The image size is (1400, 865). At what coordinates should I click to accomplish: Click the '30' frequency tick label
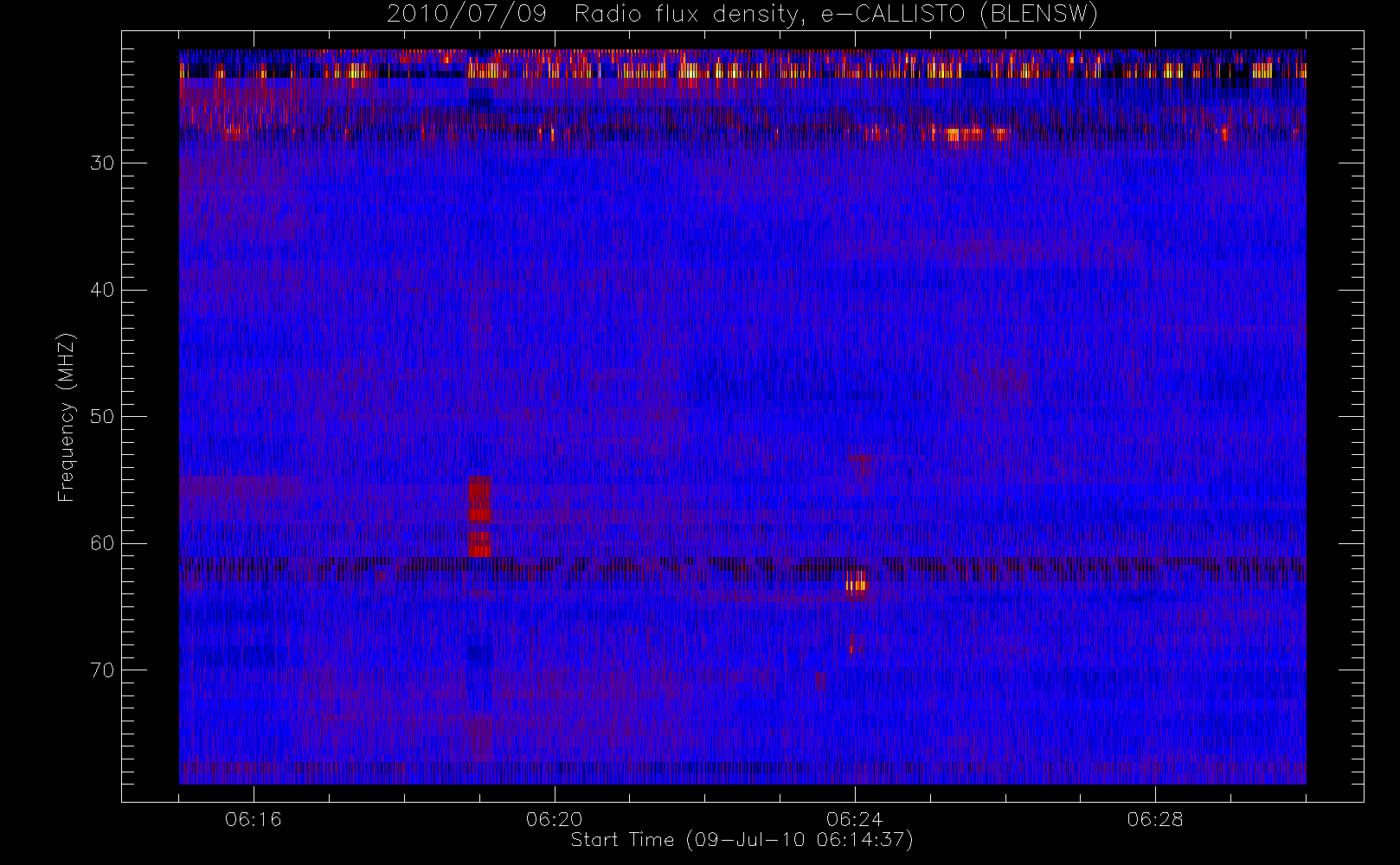(102, 163)
